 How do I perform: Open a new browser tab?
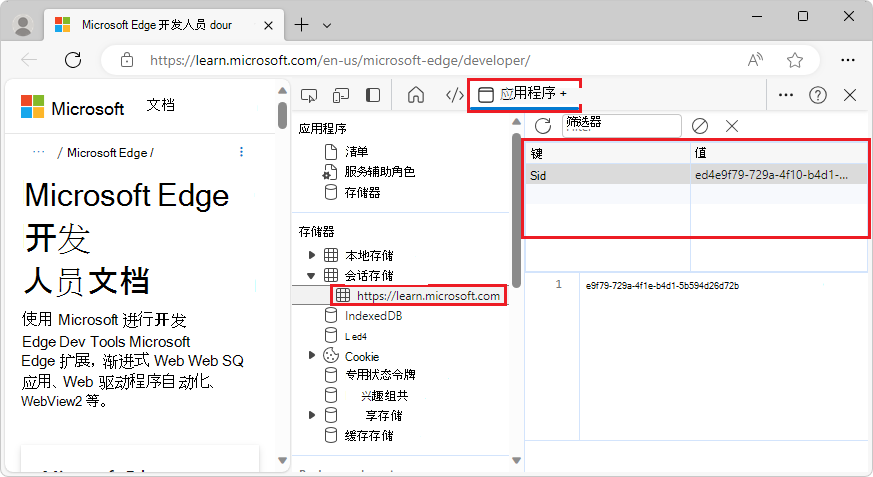pos(301,25)
